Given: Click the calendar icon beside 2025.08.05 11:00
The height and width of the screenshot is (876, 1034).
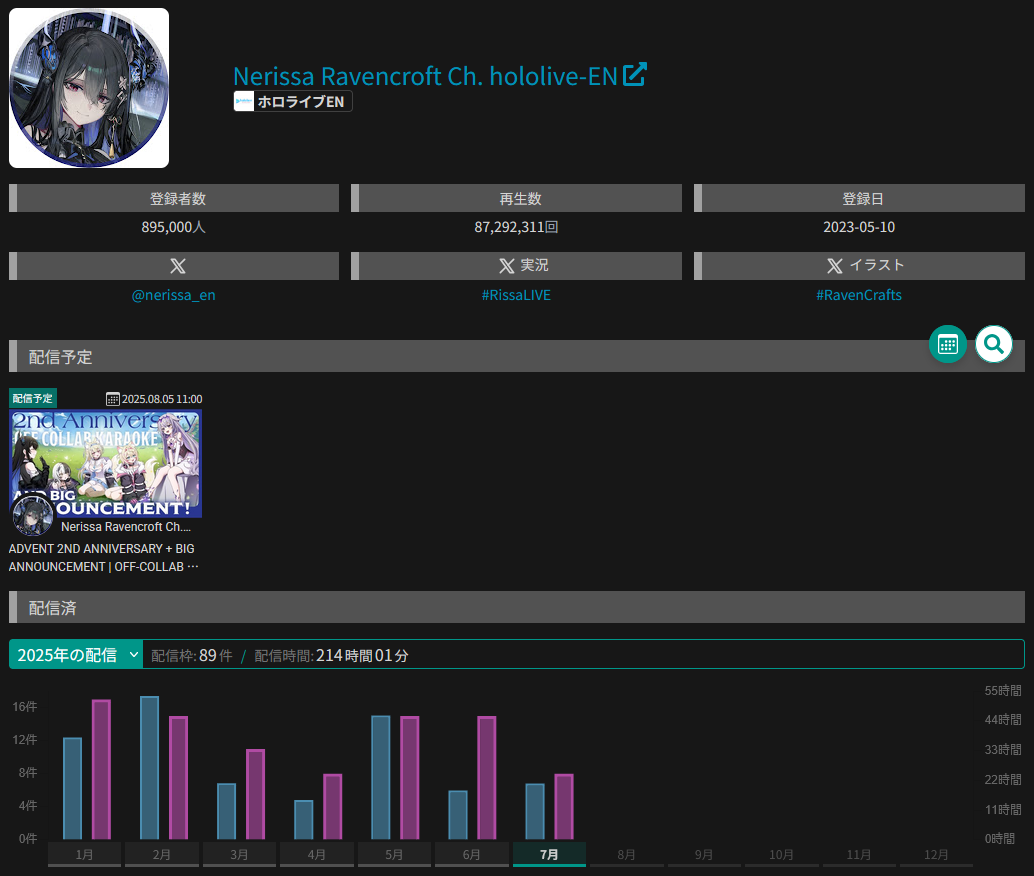Looking at the screenshot, I should (113, 399).
